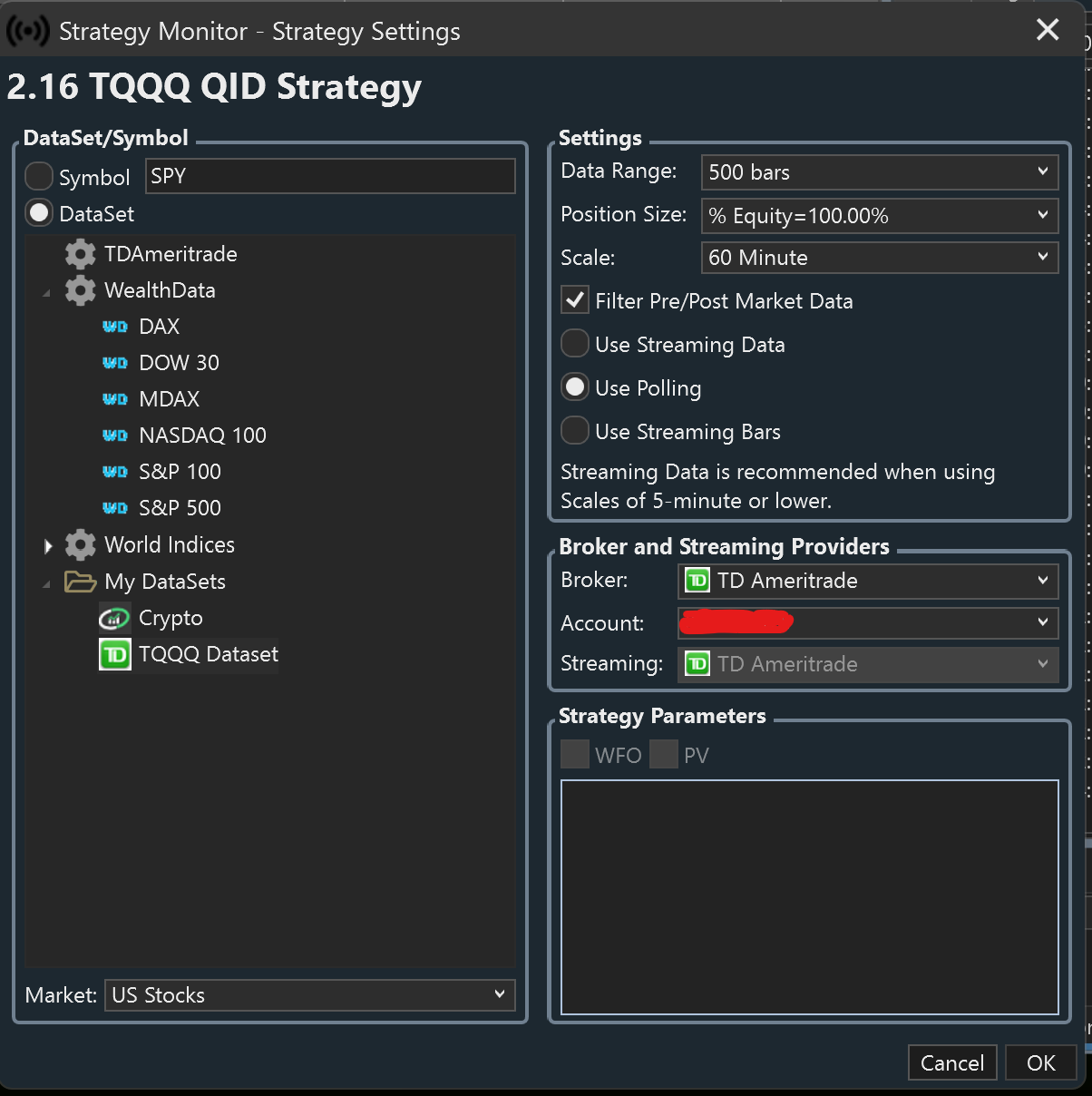This screenshot has height=1096, width=1092.
Task: Click the My DataSets folder icon
Action: (81, 582)
